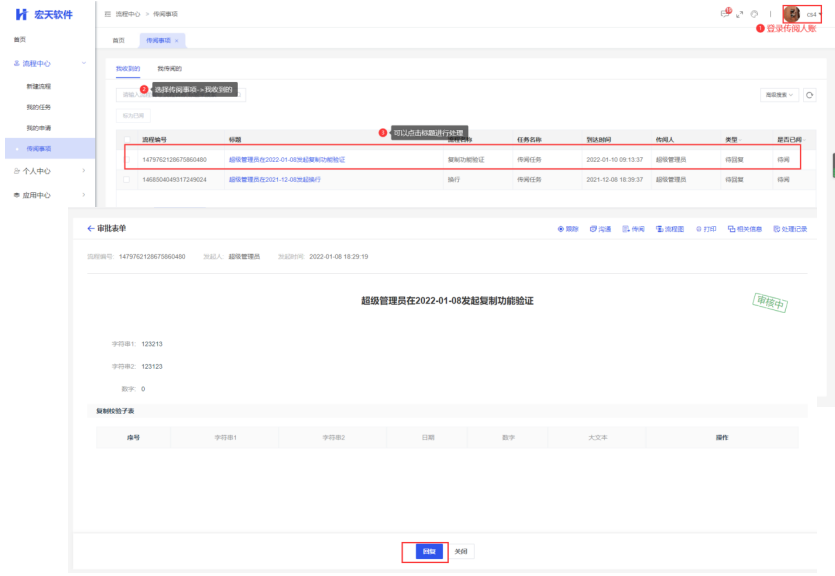Tick the checkbox for row 1468504049517249024

(127, 179)
